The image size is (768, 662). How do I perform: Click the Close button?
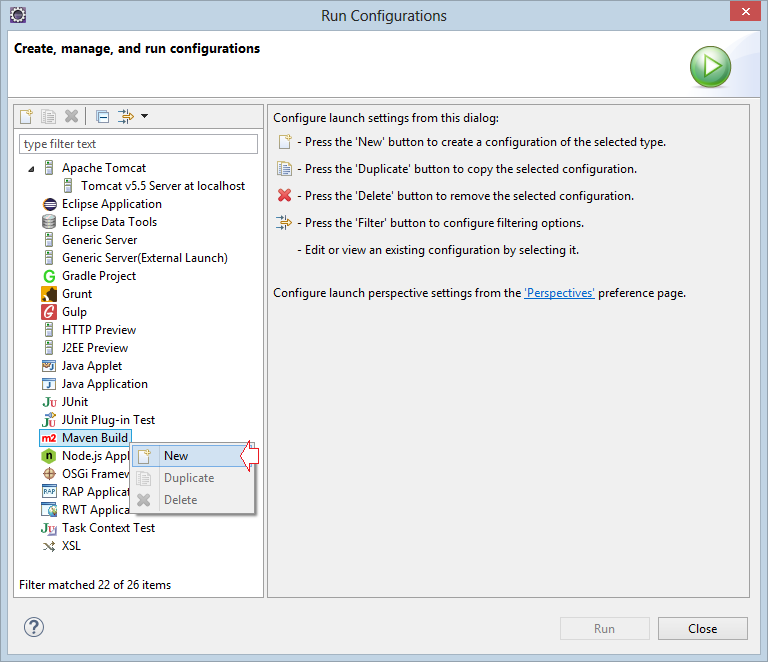point(702,629)
